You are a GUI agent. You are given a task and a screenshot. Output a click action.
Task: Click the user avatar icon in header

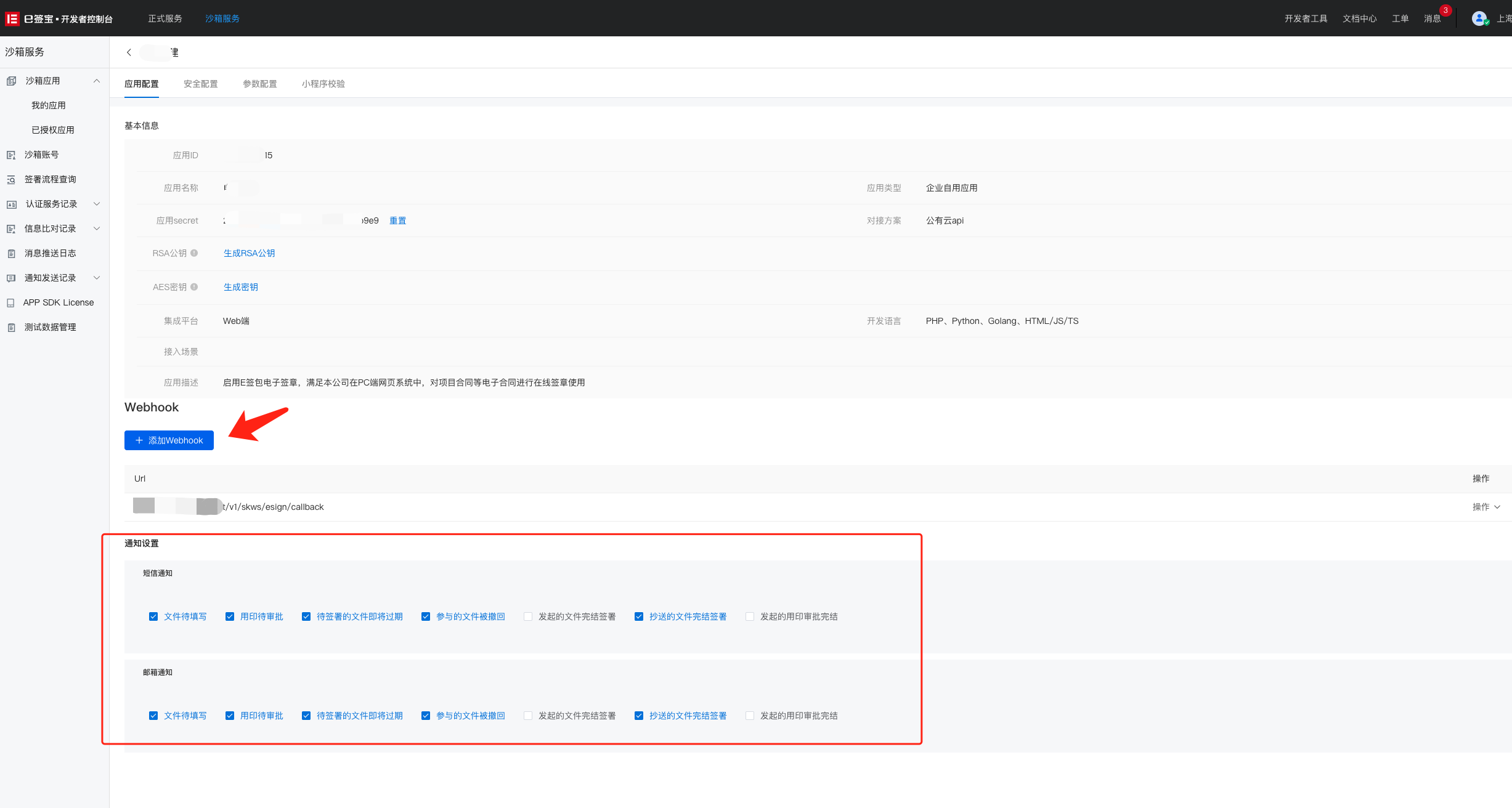[1479, 18]
